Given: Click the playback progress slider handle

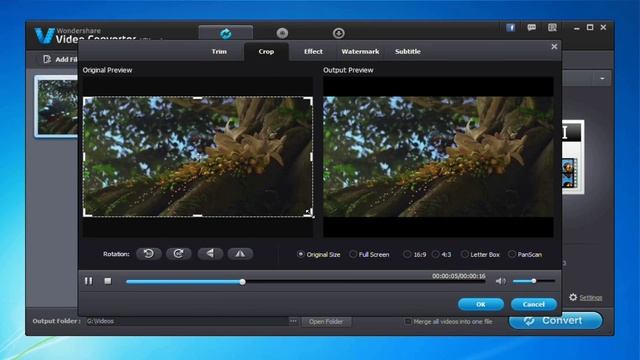Looking at the screenshot, I should (242, 282).
